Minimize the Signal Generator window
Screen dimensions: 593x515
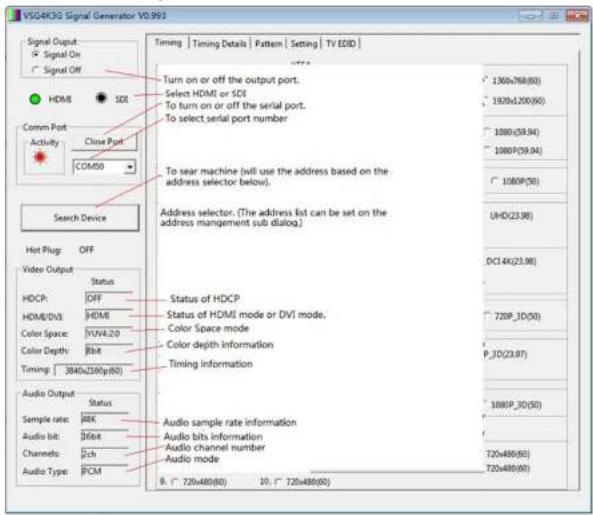[530, 16]
